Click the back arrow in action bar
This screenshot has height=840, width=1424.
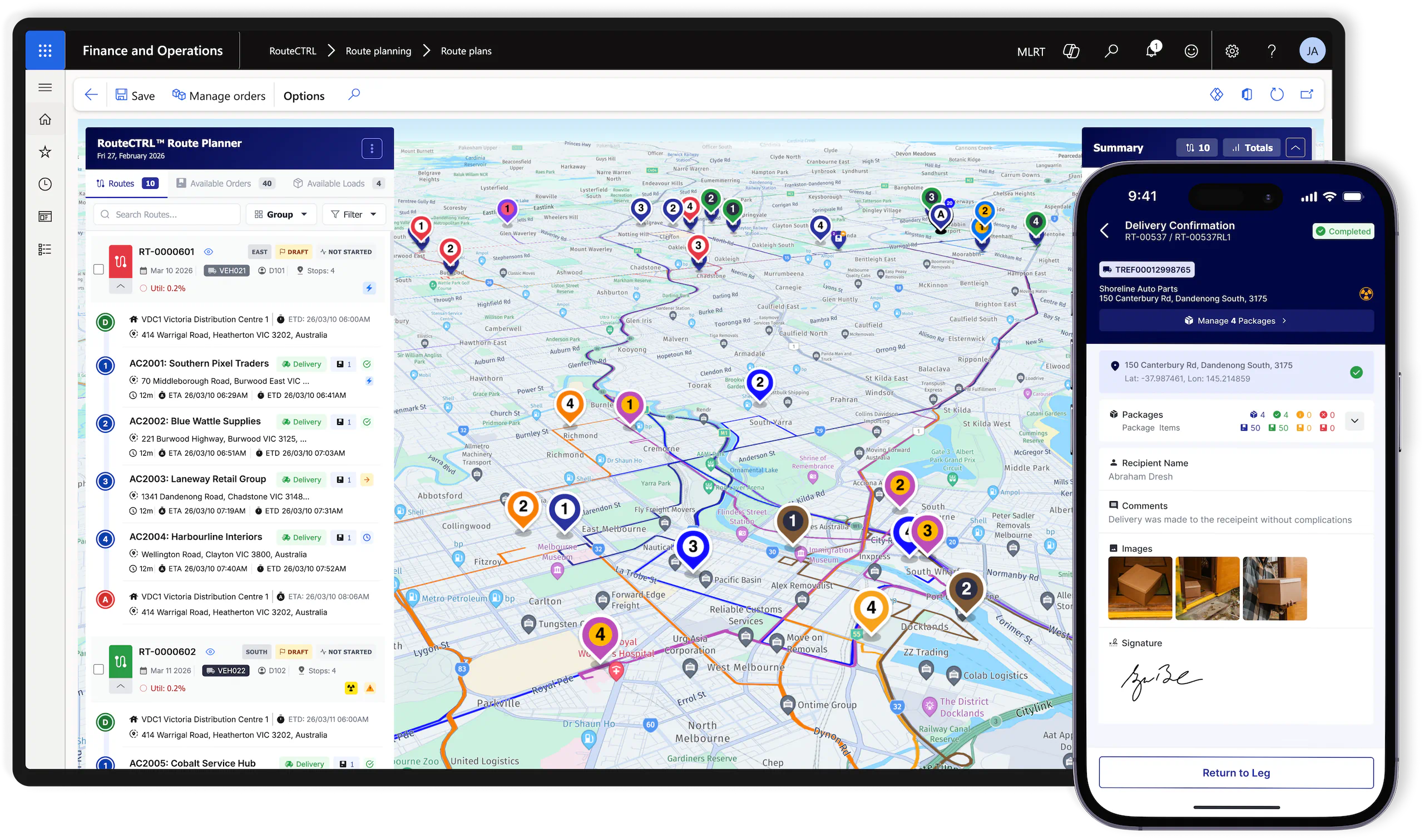92,95
